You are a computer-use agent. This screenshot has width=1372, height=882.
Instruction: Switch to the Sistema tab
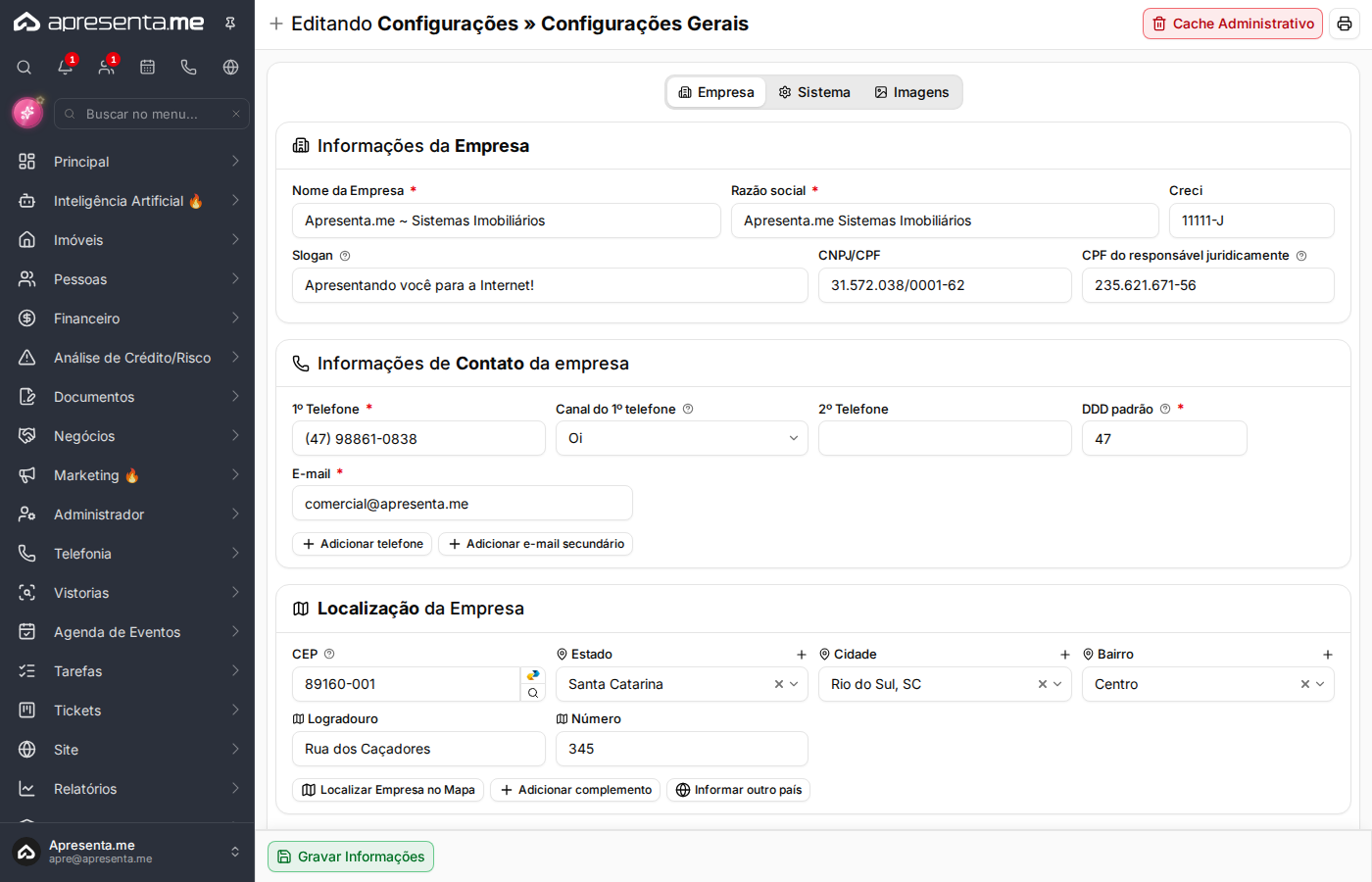coord(814,92)
